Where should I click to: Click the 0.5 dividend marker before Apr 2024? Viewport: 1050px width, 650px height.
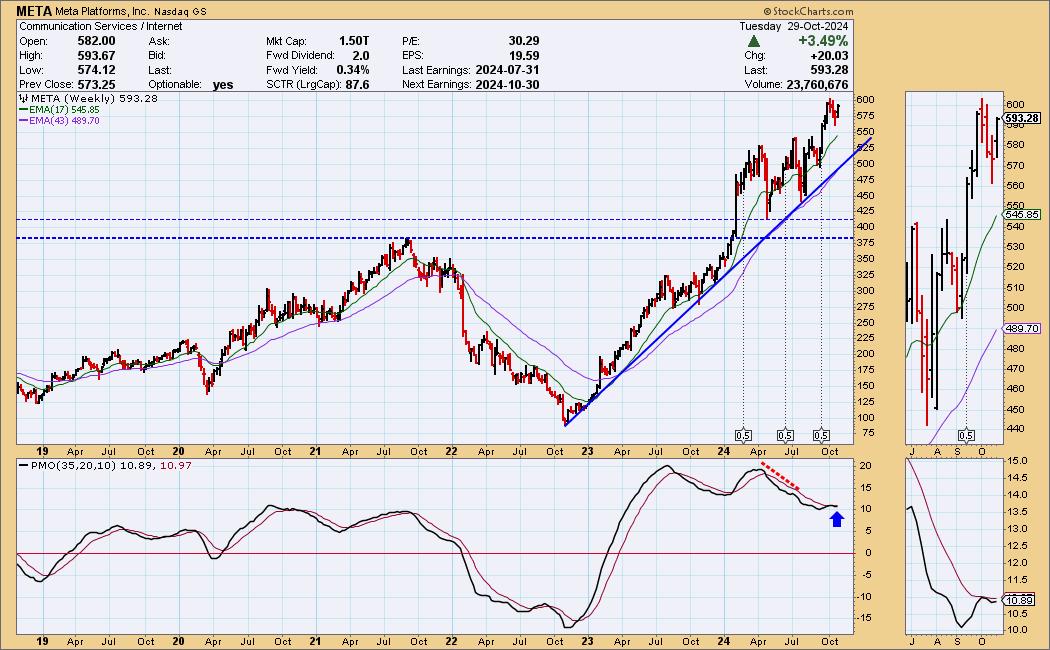coord(743,436)
